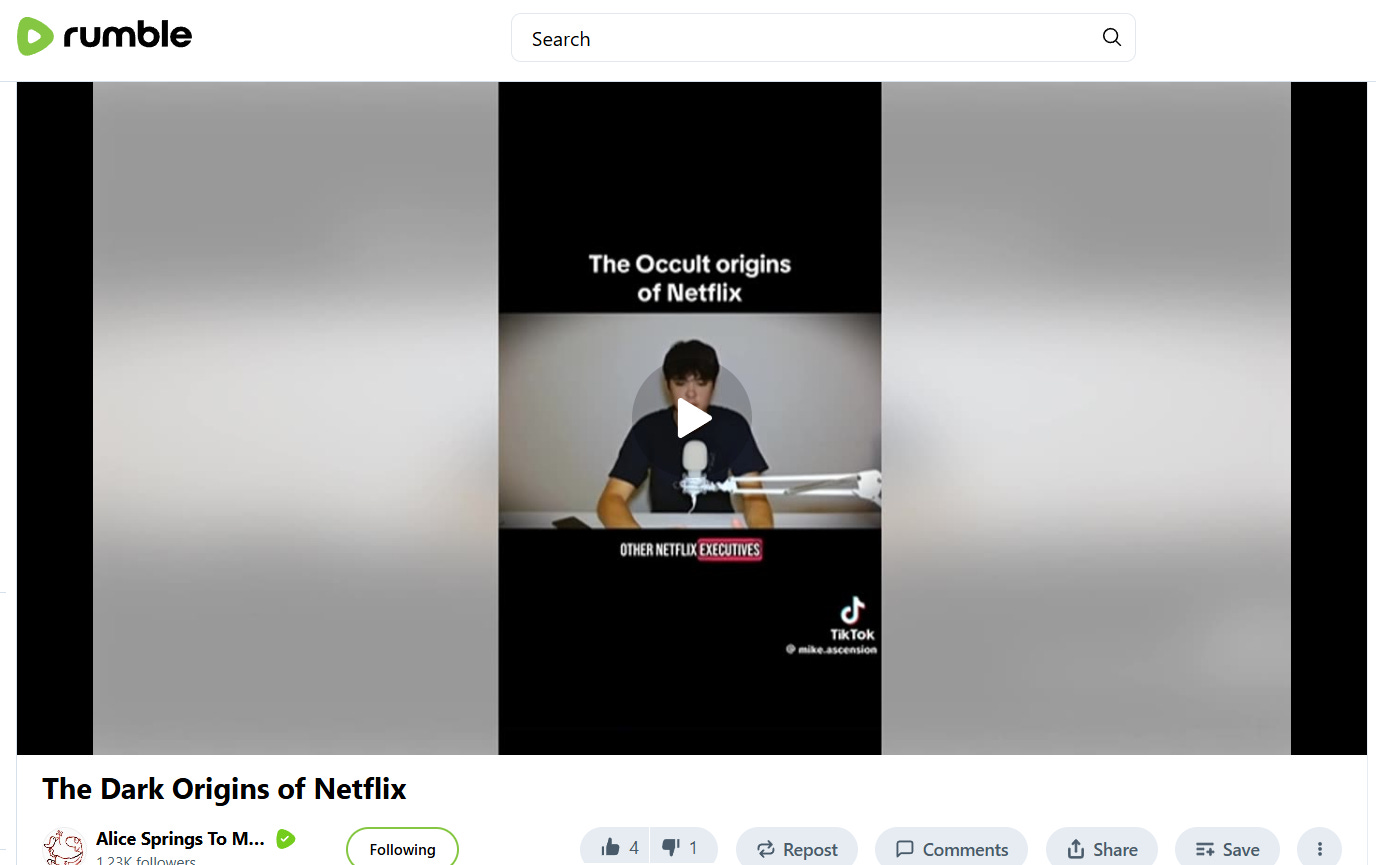This screenshot has height=865, width=1376.
Task: Open the Alice Springs To M... channel
Action: (x=180, y=839)
